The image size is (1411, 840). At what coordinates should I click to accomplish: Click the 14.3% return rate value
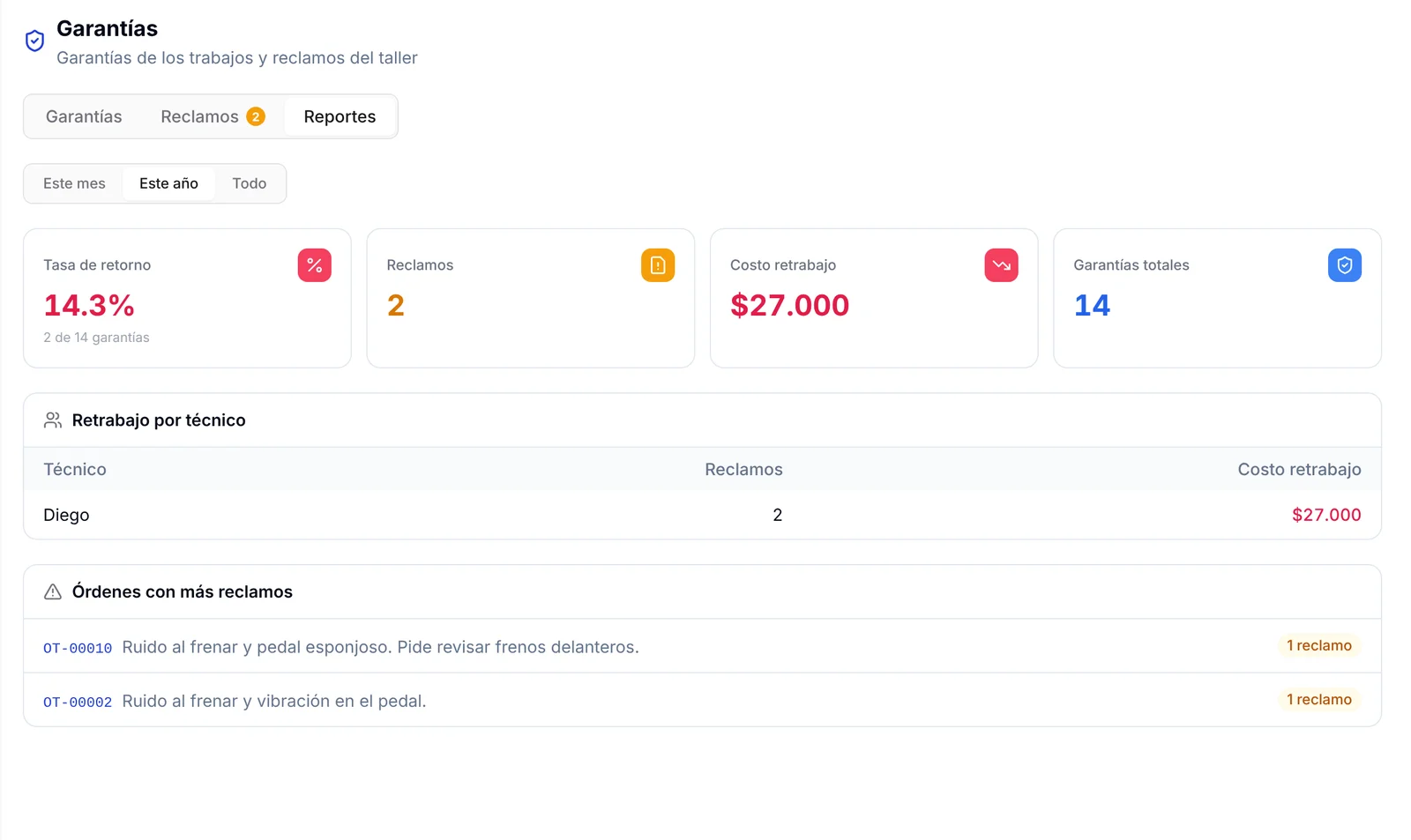point(89,305)
